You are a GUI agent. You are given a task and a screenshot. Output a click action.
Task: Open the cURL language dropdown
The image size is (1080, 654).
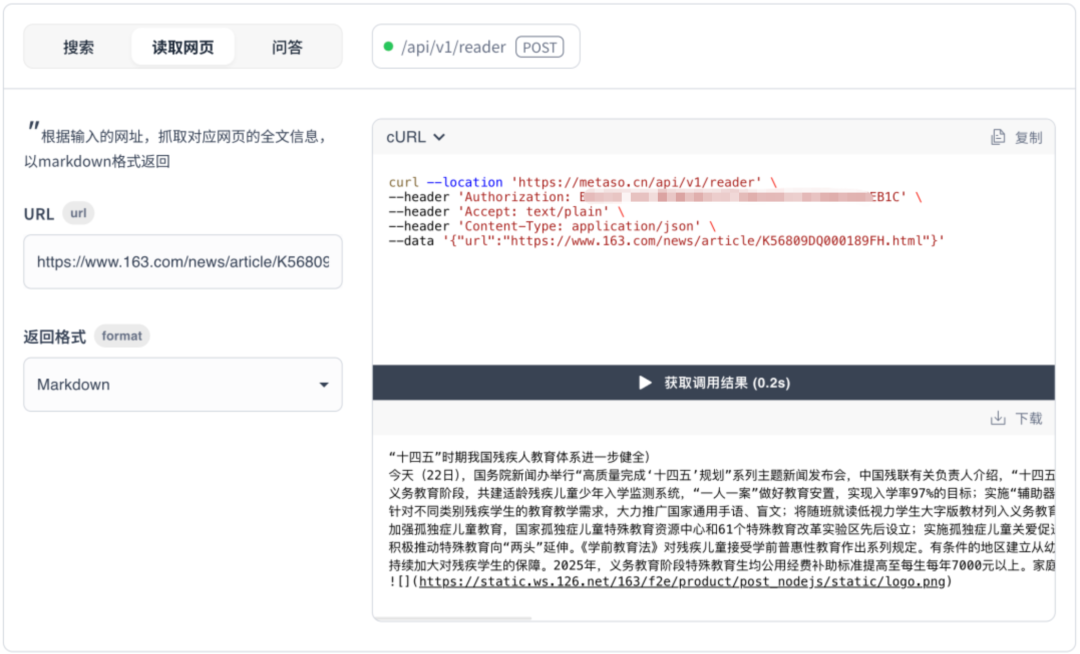(415, 137)
